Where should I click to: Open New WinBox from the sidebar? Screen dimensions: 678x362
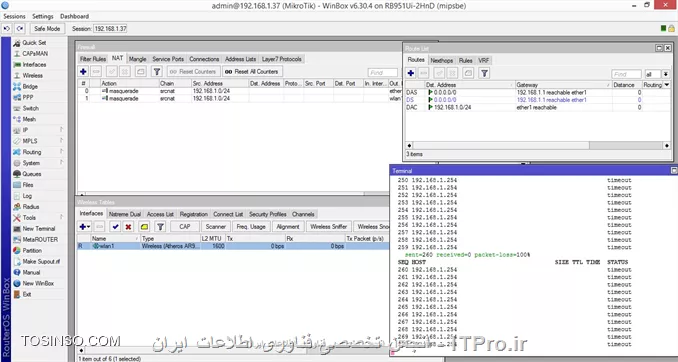[x=38, y=283]
